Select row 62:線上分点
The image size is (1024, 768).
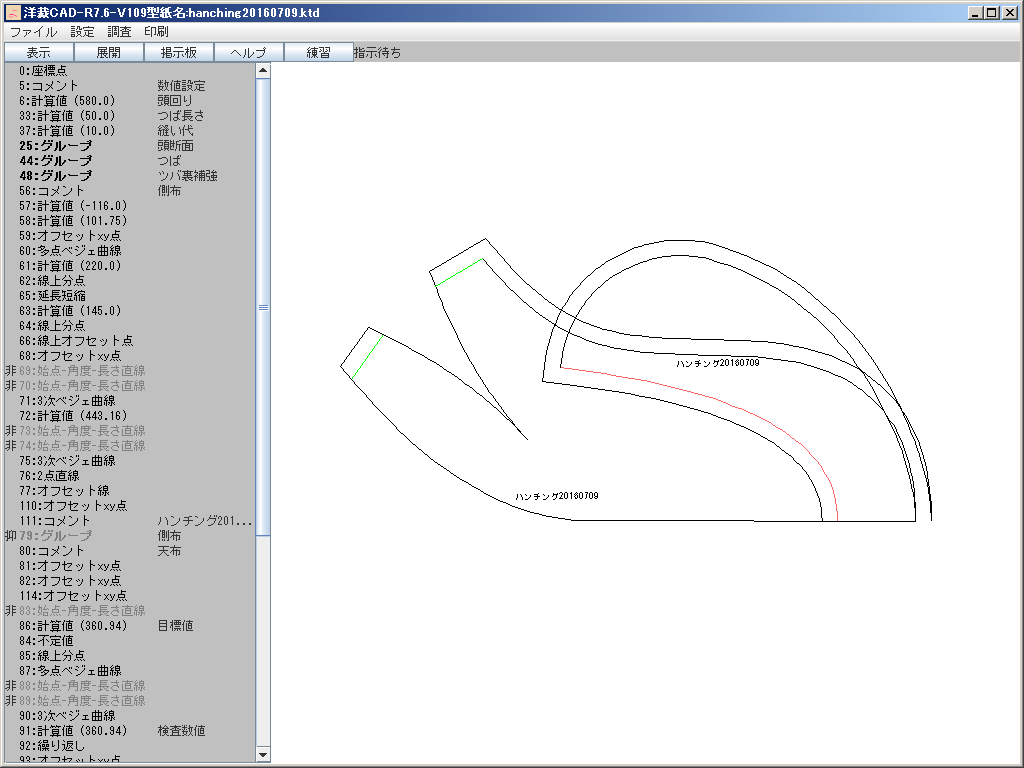[x=130, y=281]
